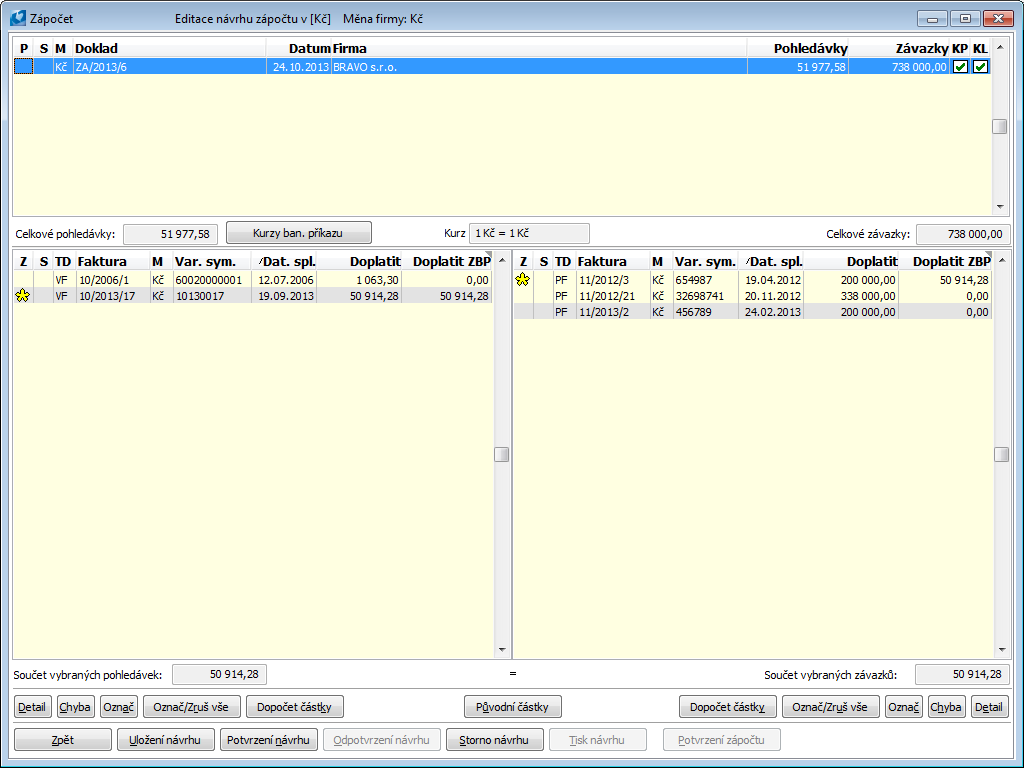Click the left Detail button
The height and width of the screenshot is (768, 1024).
pos(32,707)
